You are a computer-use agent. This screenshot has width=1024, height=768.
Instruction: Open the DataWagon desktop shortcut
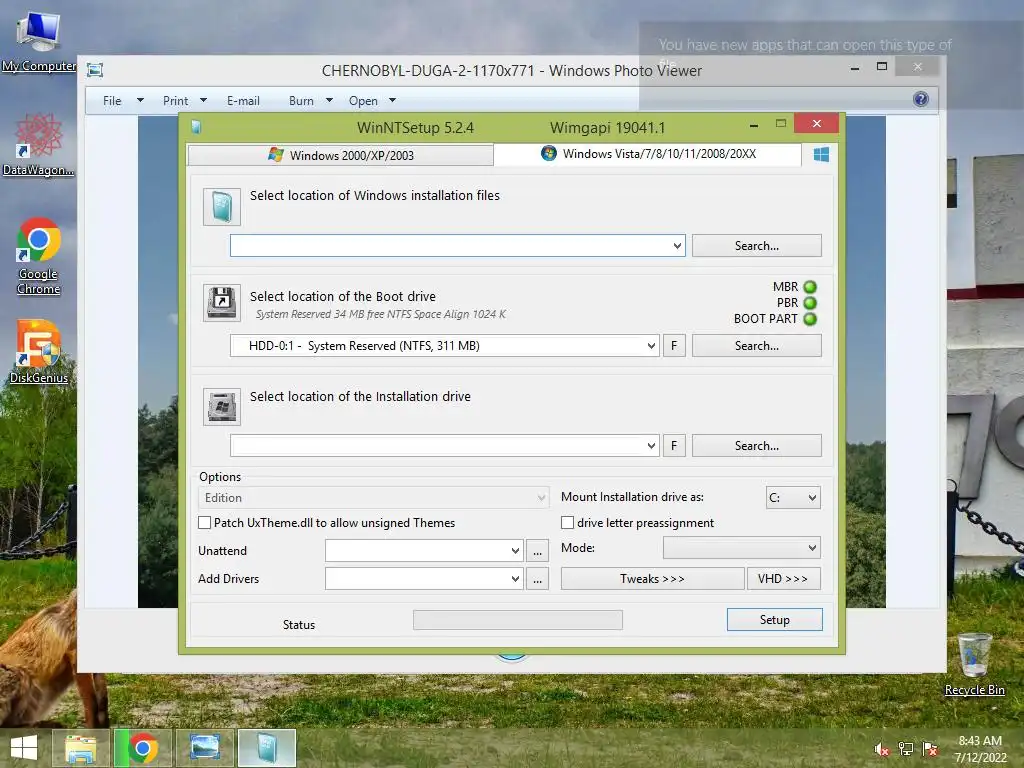click(x=38, y=144)
